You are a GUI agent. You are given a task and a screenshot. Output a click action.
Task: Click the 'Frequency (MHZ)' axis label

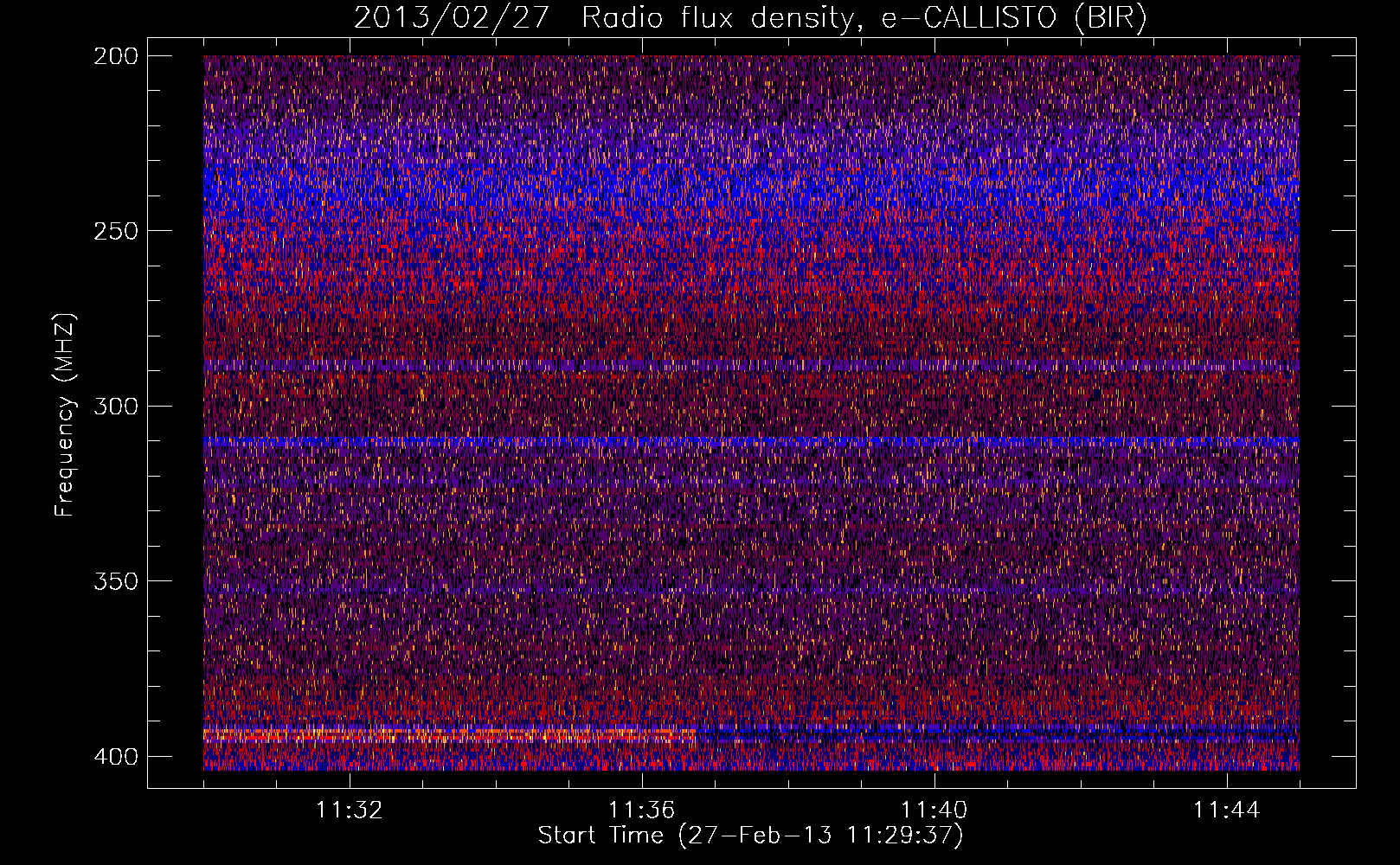65,414
